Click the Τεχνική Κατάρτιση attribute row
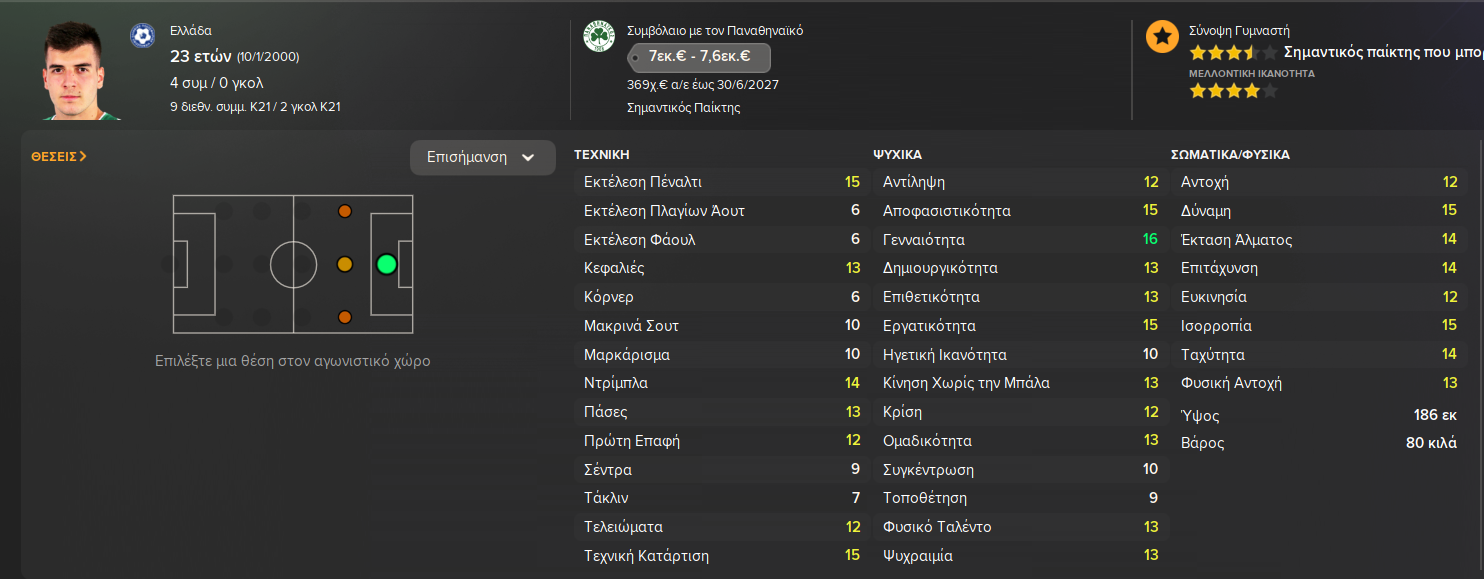The width and height of the screenshot is (1484, 579). tap(717, 555)
